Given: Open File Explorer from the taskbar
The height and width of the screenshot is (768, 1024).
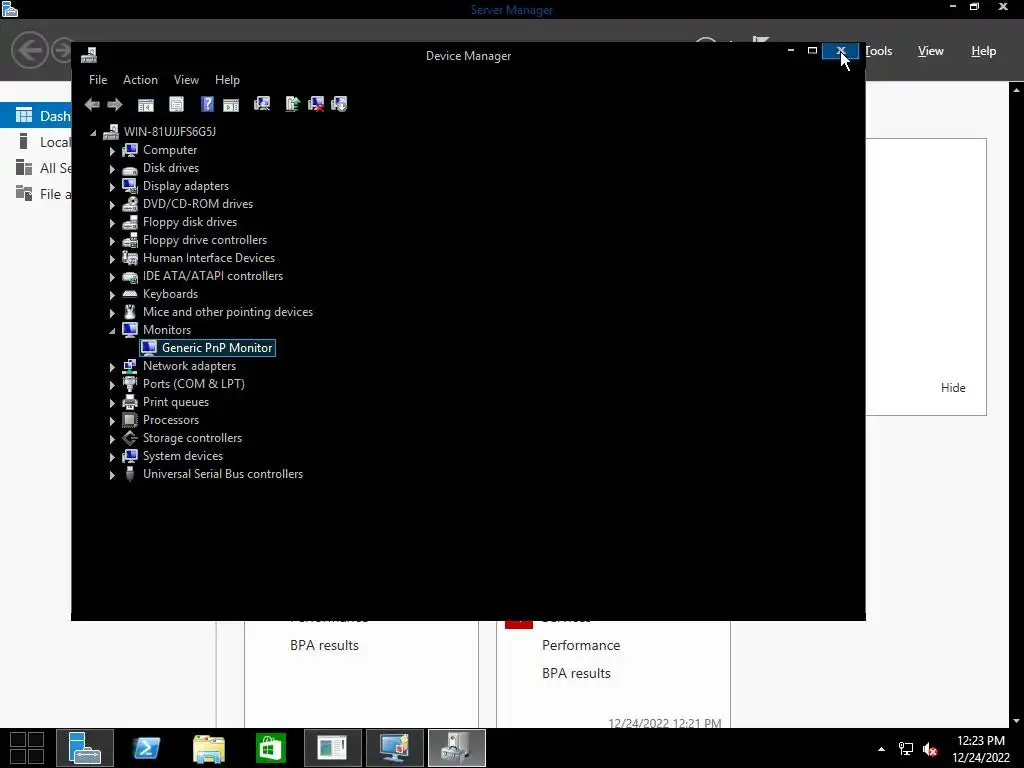Looking at the screenshot, I should [209, 748].
